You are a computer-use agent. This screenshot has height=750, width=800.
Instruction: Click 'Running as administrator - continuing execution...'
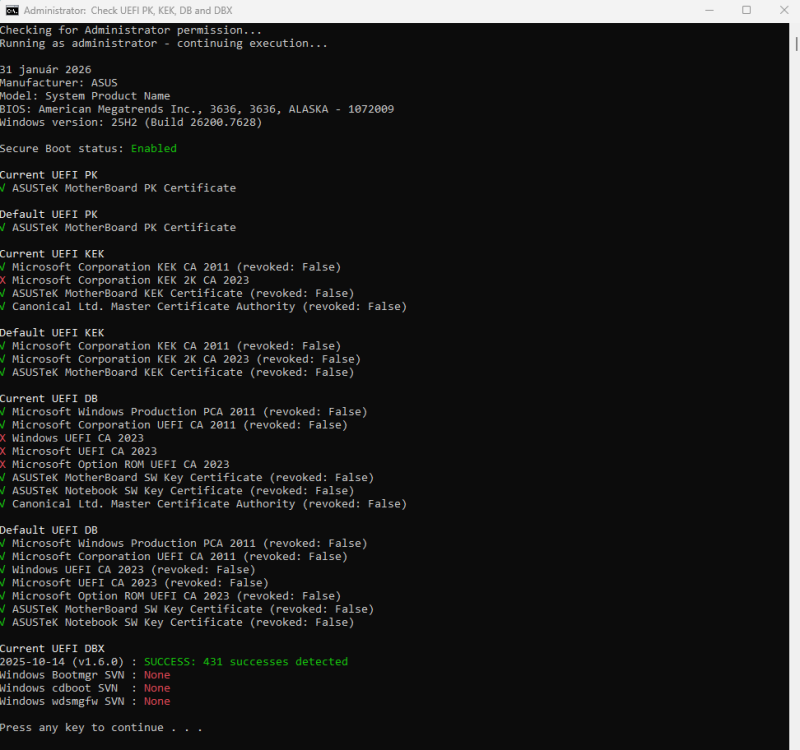point(164,43)
